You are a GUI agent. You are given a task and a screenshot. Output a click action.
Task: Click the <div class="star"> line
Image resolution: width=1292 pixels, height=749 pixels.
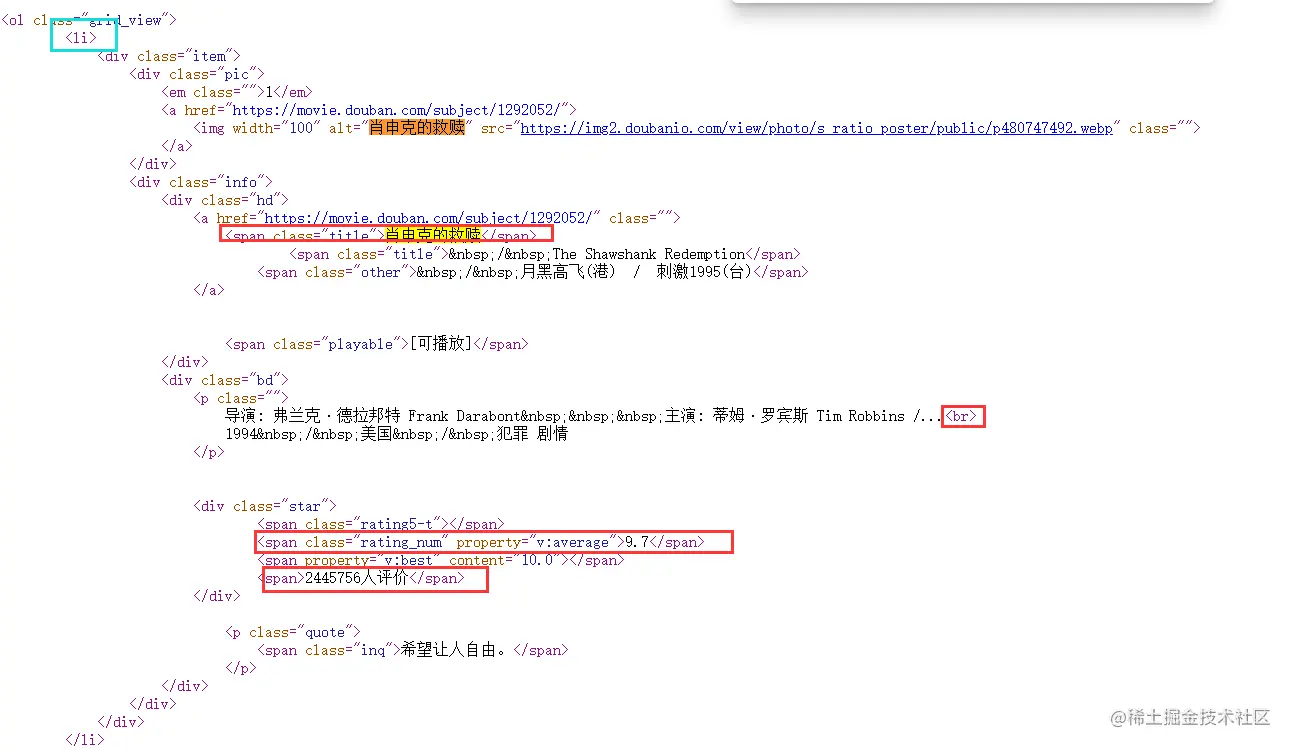tap(264, 506)
